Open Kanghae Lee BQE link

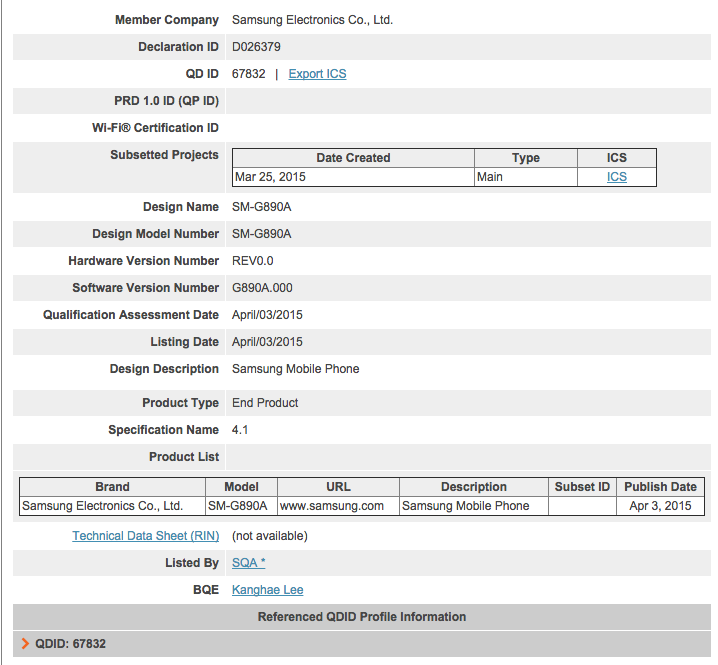point(267,590)
